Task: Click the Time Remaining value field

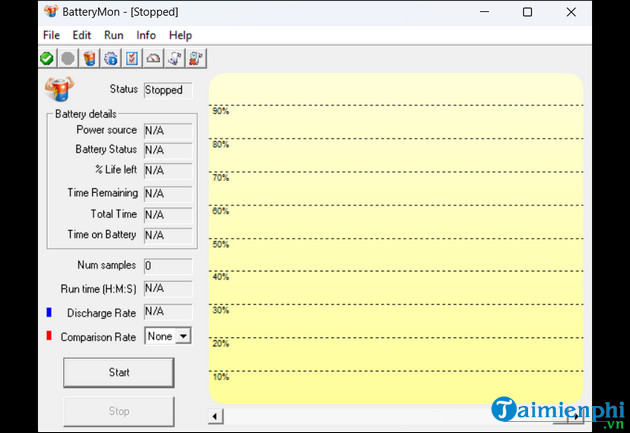Action: click(168, 194)
